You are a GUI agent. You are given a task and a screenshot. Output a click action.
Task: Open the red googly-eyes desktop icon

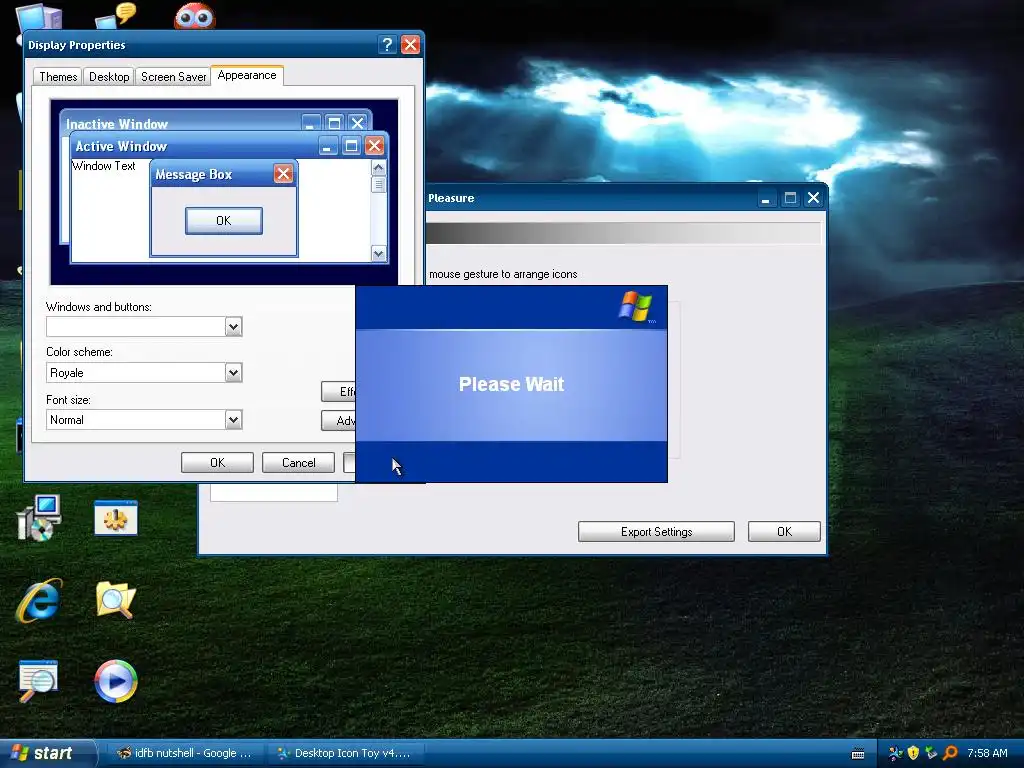pyautogui.click(x=195, y=16)
